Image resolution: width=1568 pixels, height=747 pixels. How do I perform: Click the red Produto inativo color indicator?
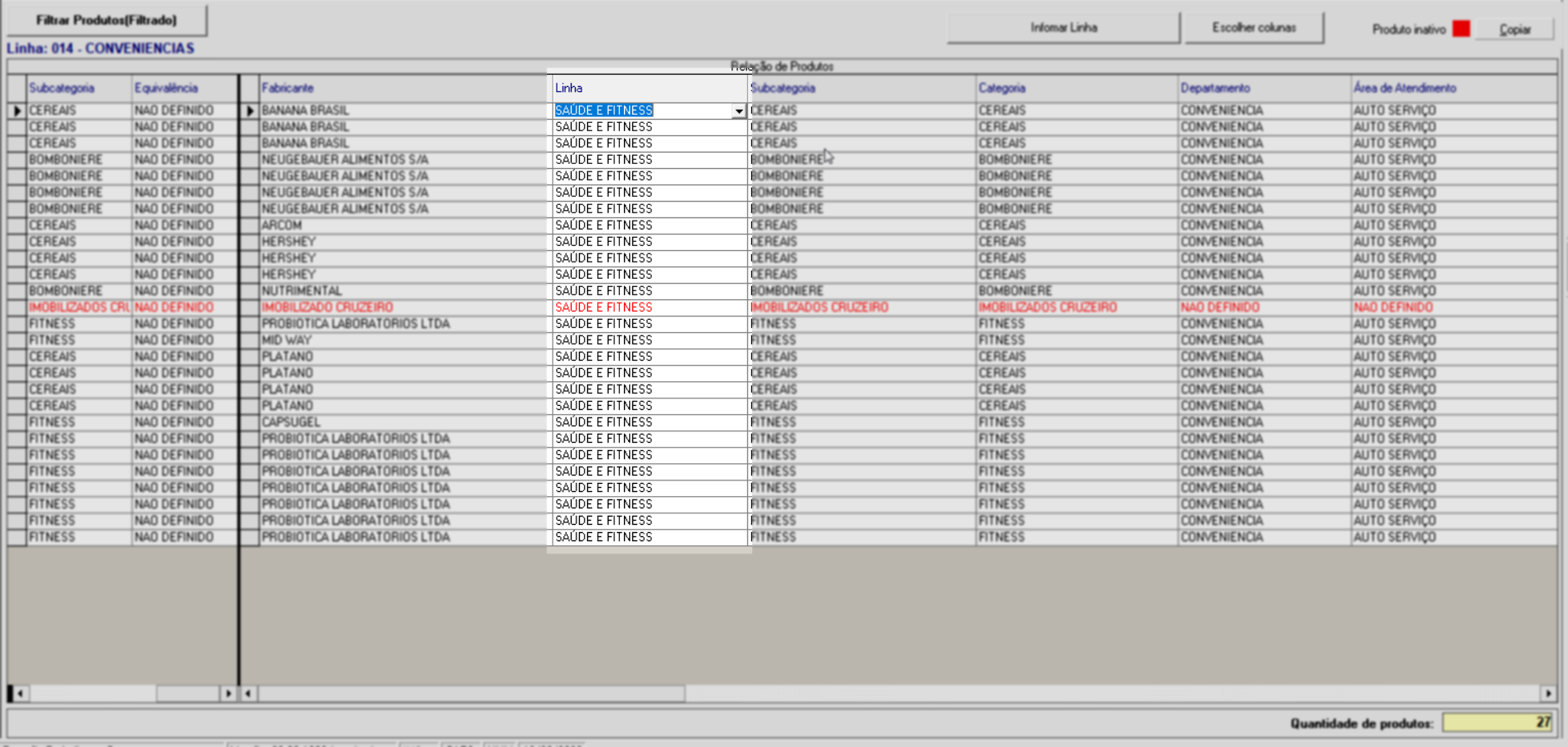(x=1461, y=29)
